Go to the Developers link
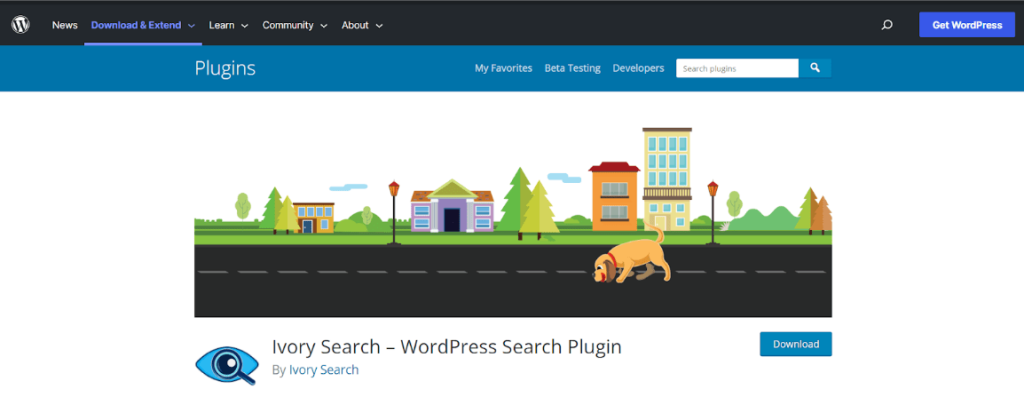 click(638, 68)
